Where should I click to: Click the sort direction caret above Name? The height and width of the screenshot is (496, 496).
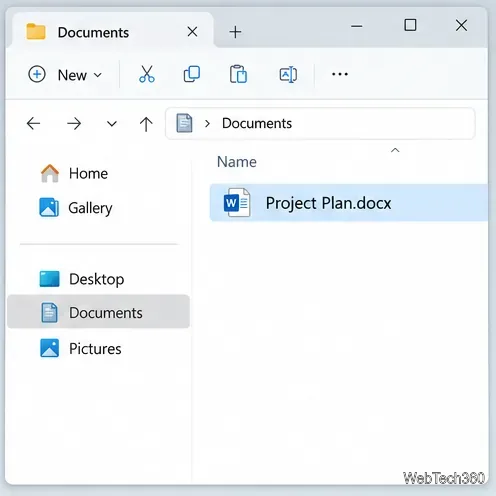[x=395, y=150]
